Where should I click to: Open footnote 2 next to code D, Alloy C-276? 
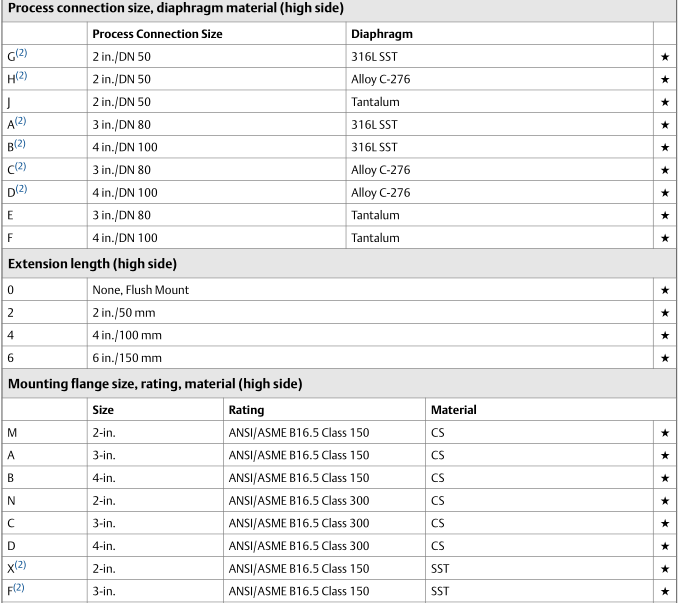(21, 189)
